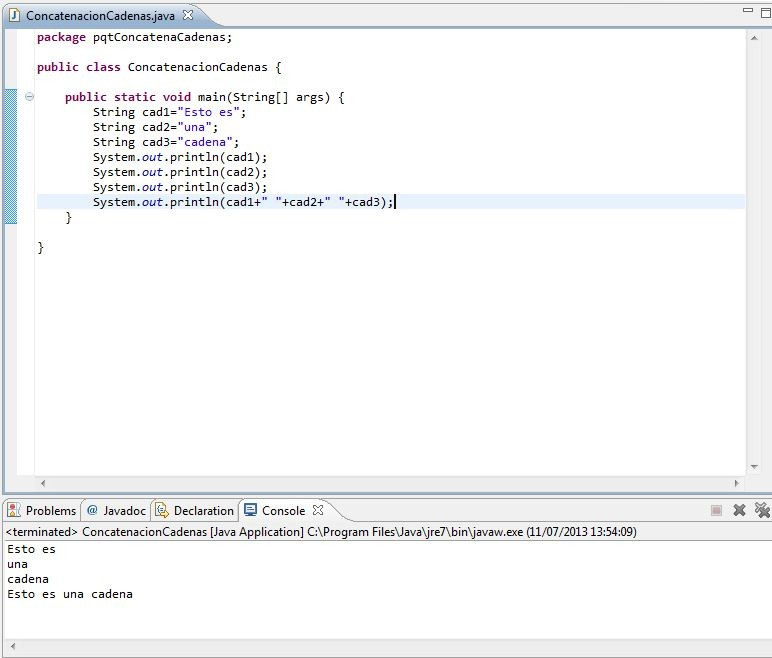Click the editor vertical scrollbar down arrow
772x658 pixels.
tap(754, 466)
